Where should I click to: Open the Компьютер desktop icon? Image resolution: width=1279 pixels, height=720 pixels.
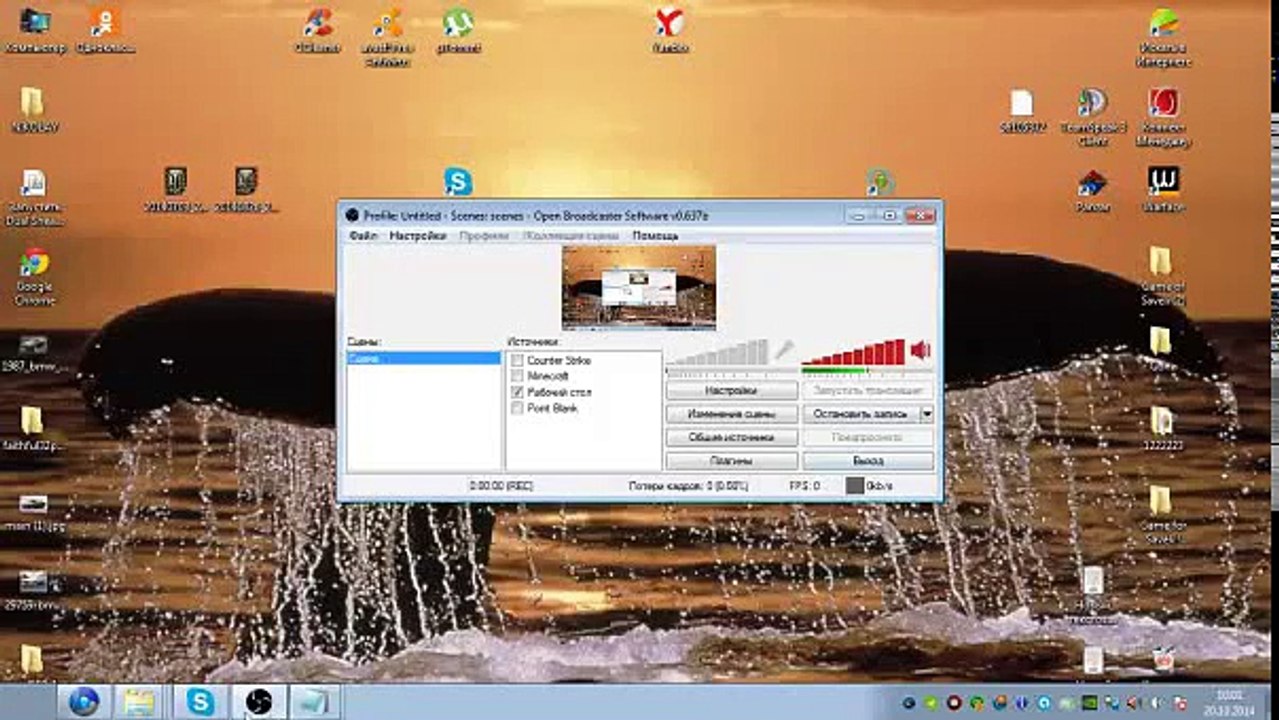(35, 30)
